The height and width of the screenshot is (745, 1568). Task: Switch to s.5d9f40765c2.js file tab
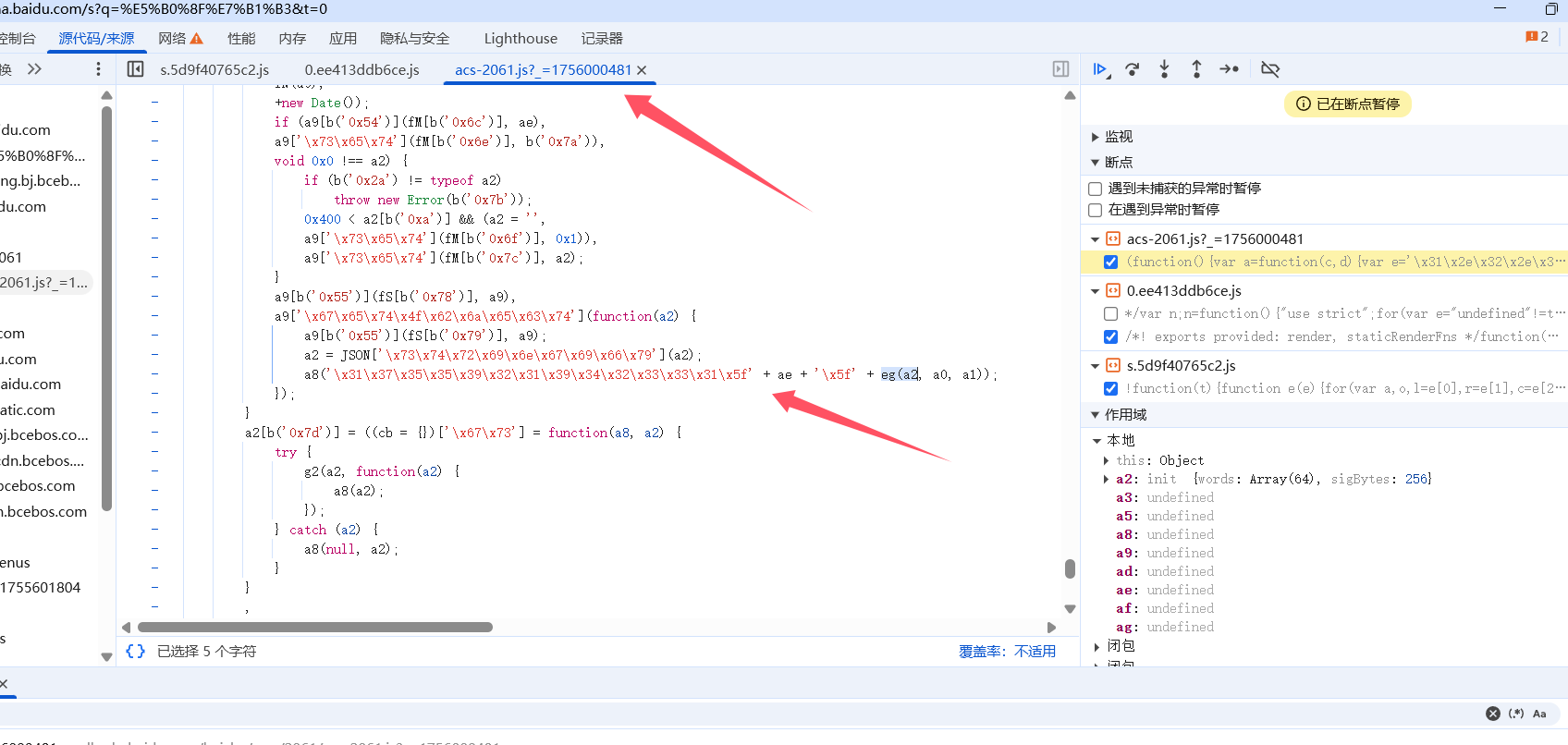click(214, 70)
